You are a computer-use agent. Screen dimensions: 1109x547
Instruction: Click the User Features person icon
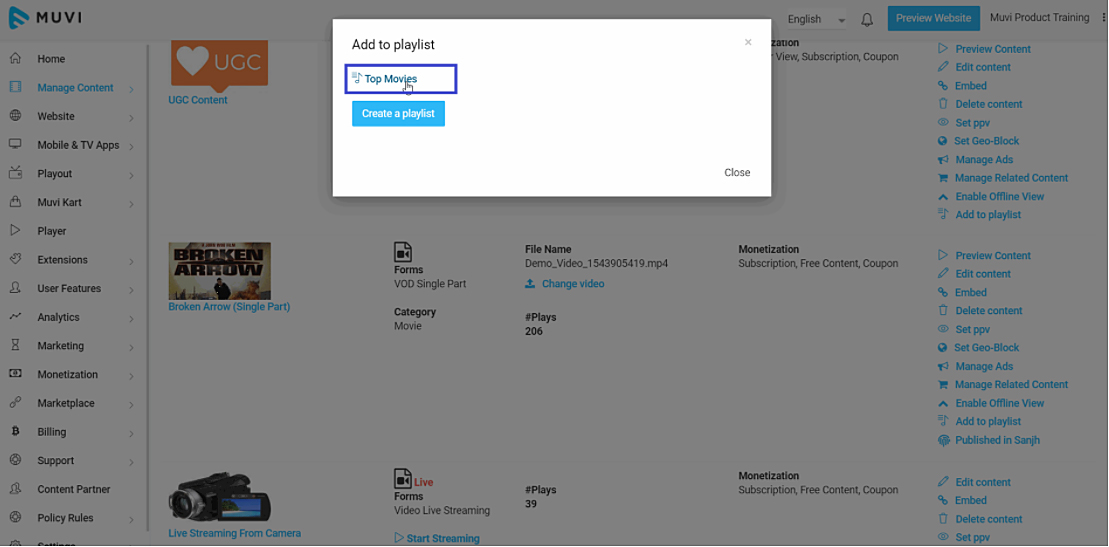[x=15, y=287]
